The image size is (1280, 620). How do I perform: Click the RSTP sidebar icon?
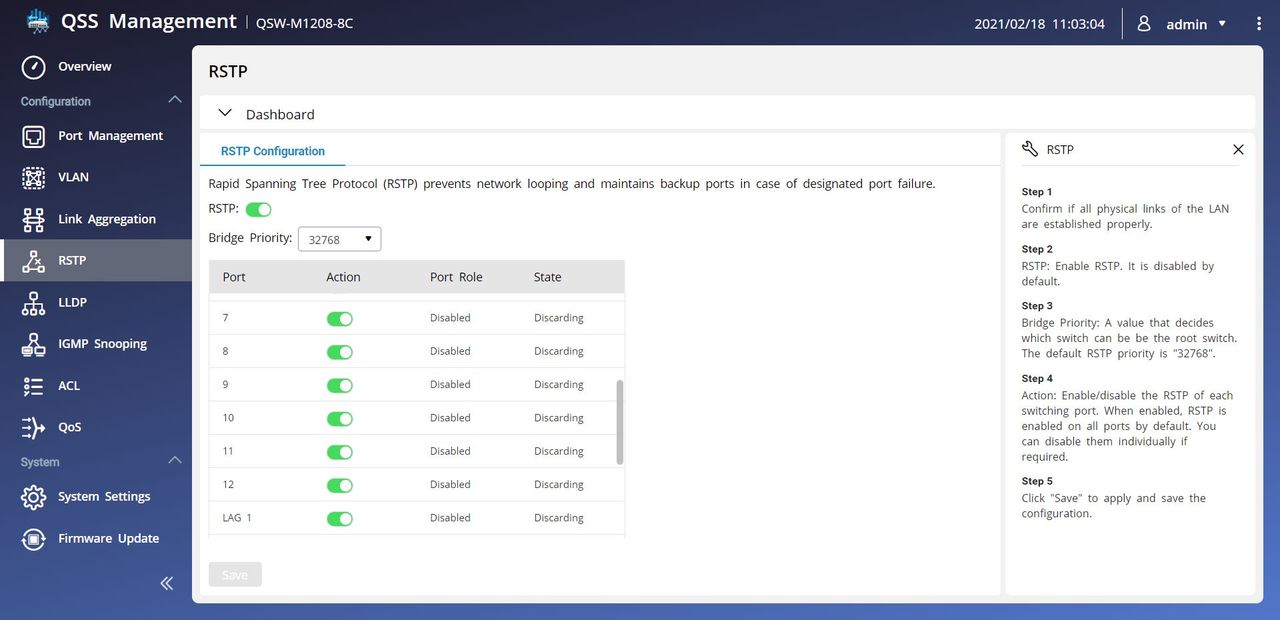[34, 261]
